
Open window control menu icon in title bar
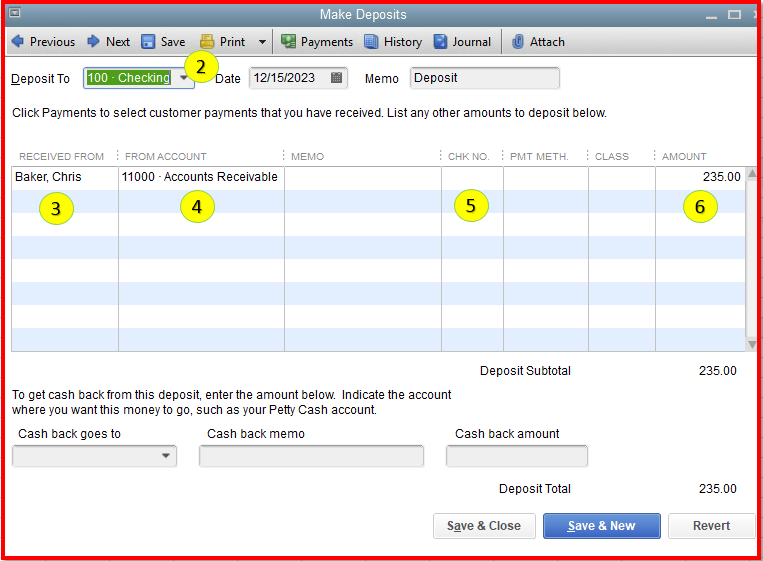[x=15, y=13]
